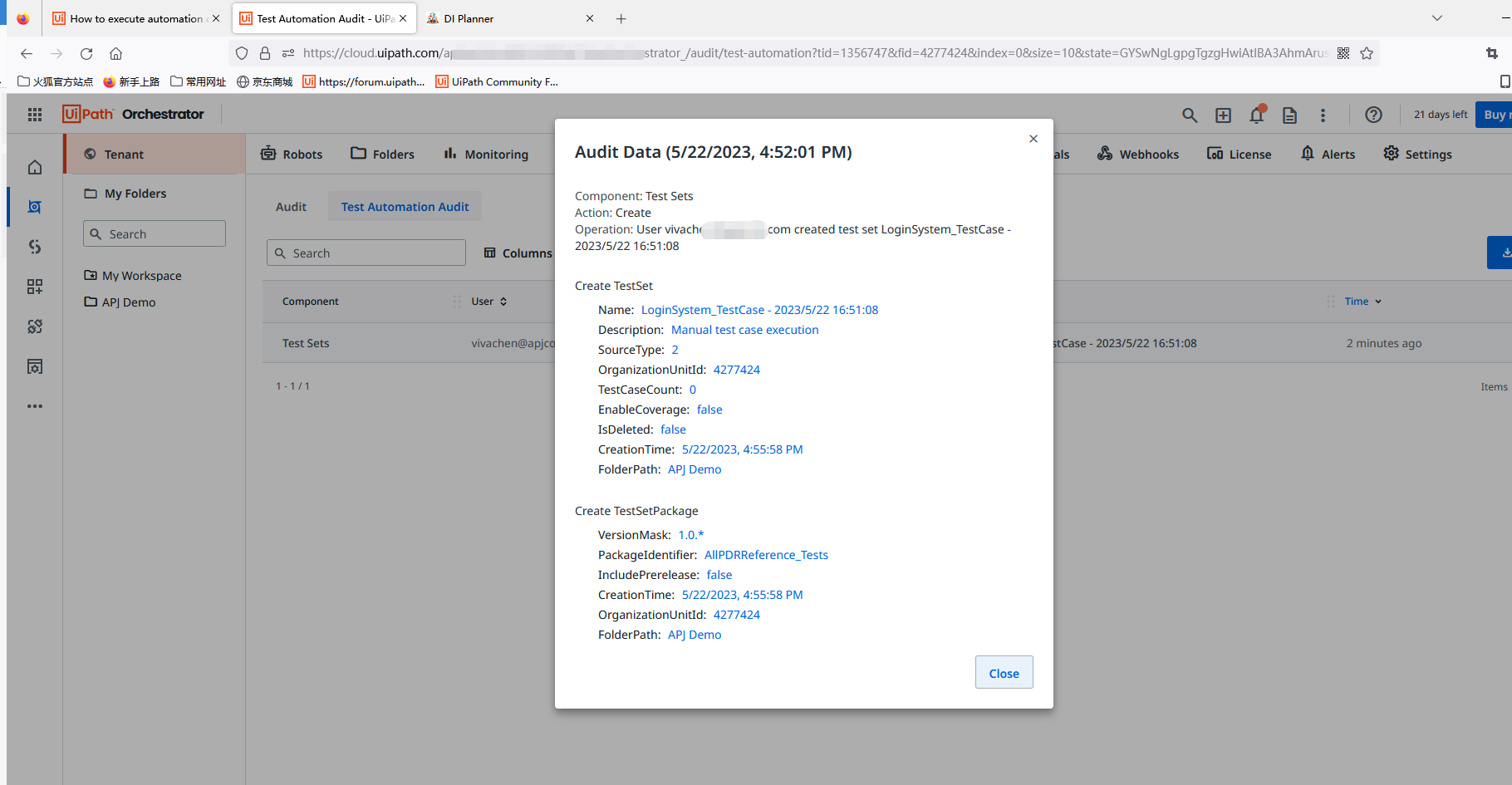1512x785 pixels.
Task: Click the Close button in dialog
Action: pyautogui.click(x=1004, y=673)
